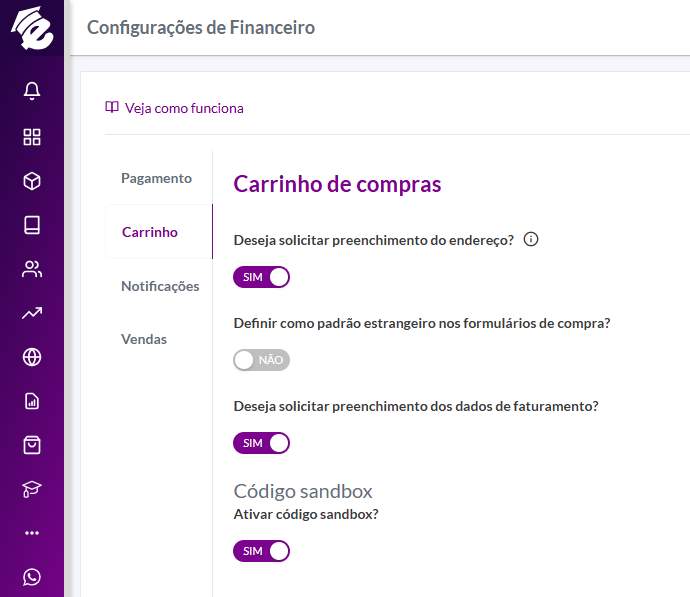Toggle billing data request switch
Screen dimensions: 690x597
[261, 443]
